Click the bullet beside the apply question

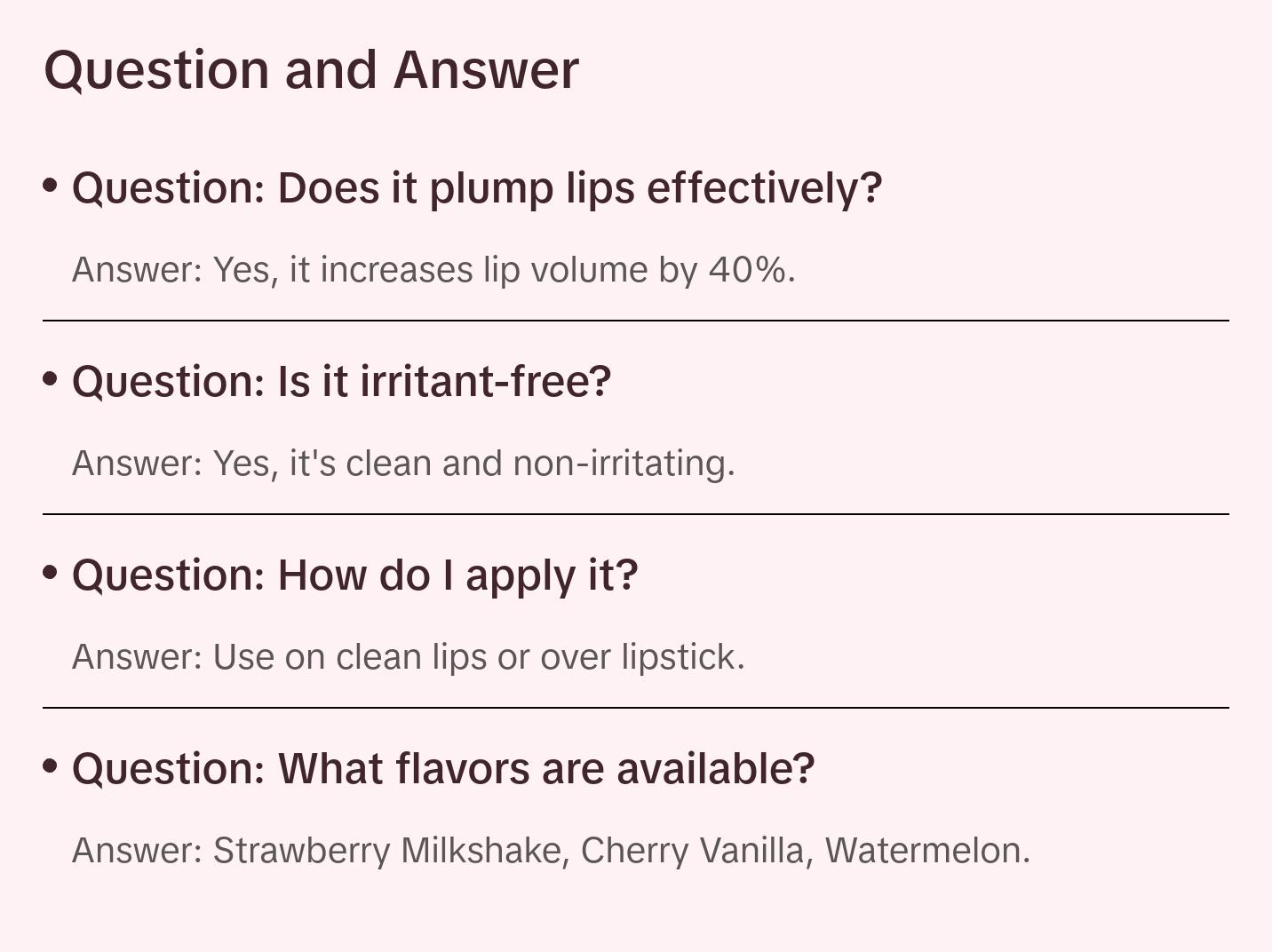(51, 573)
